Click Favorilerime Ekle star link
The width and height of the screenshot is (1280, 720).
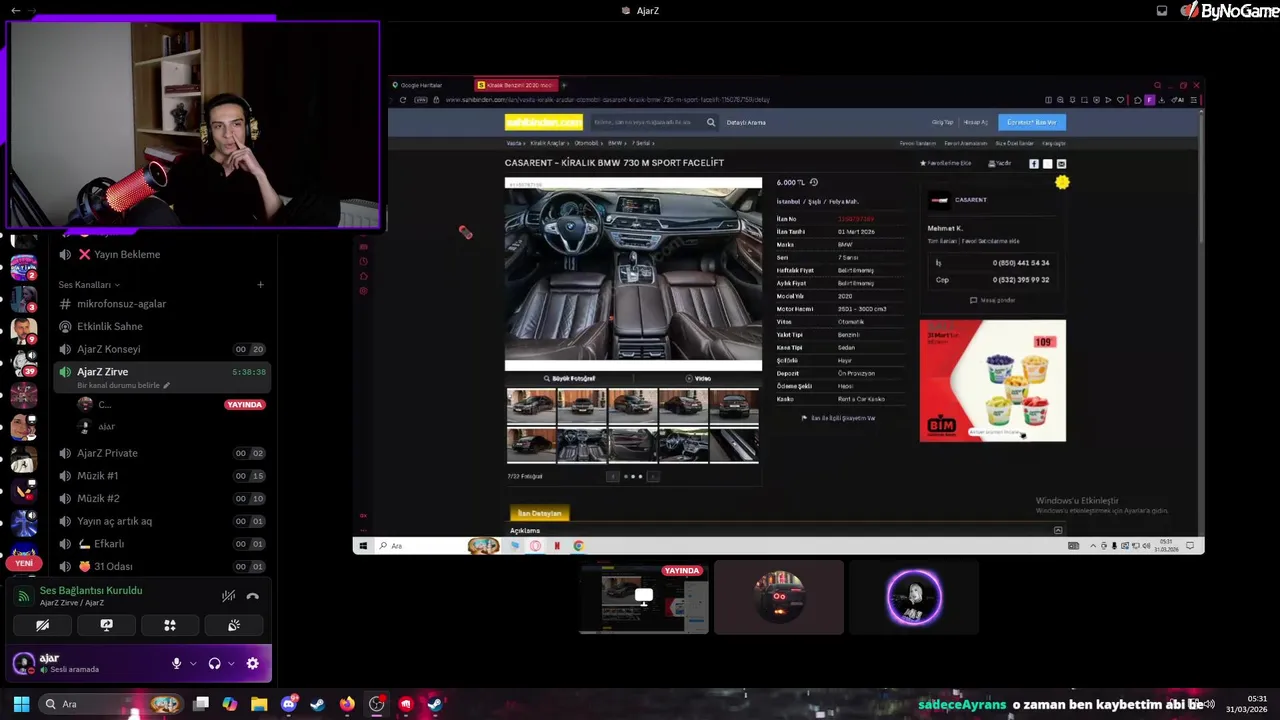pos(946,163)
